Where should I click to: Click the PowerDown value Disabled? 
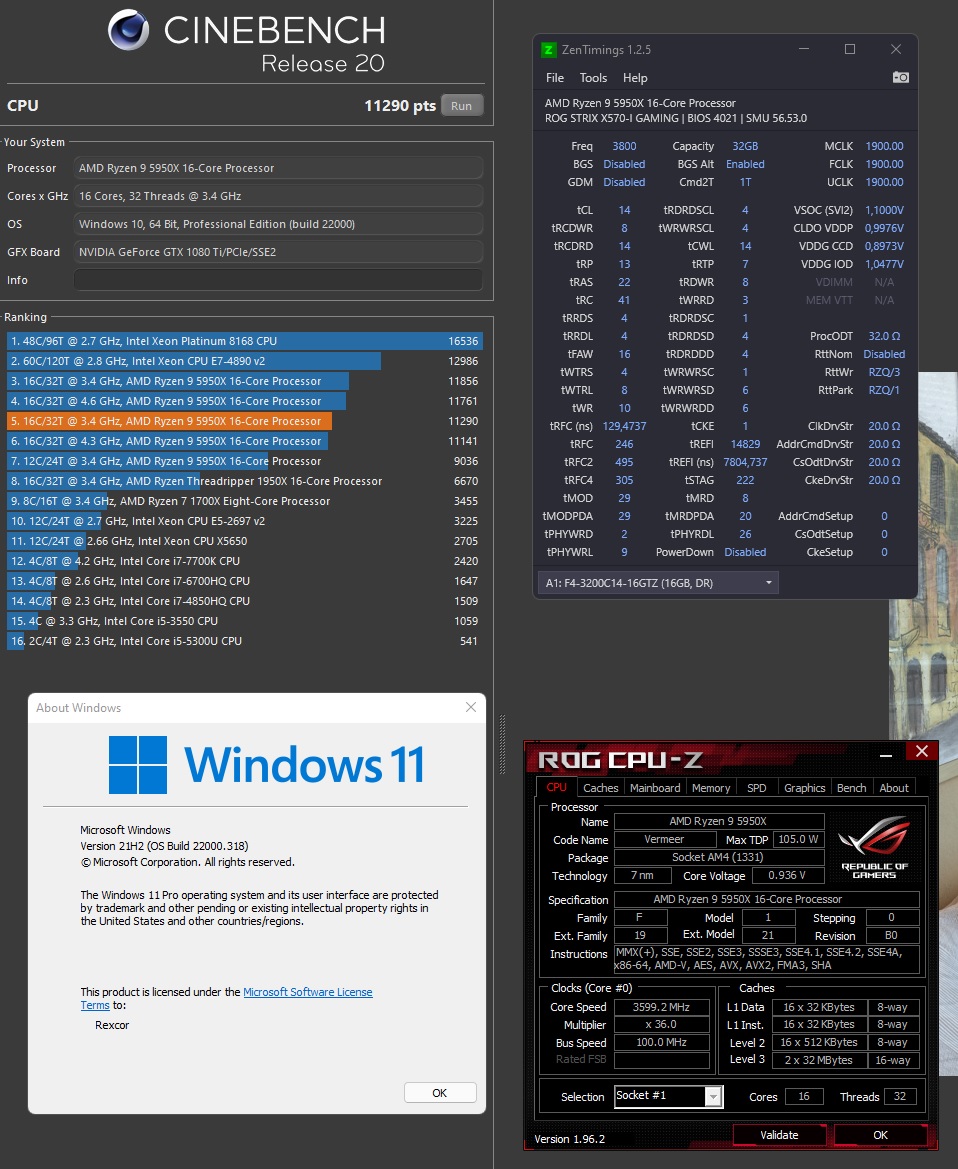coord(746,552)
